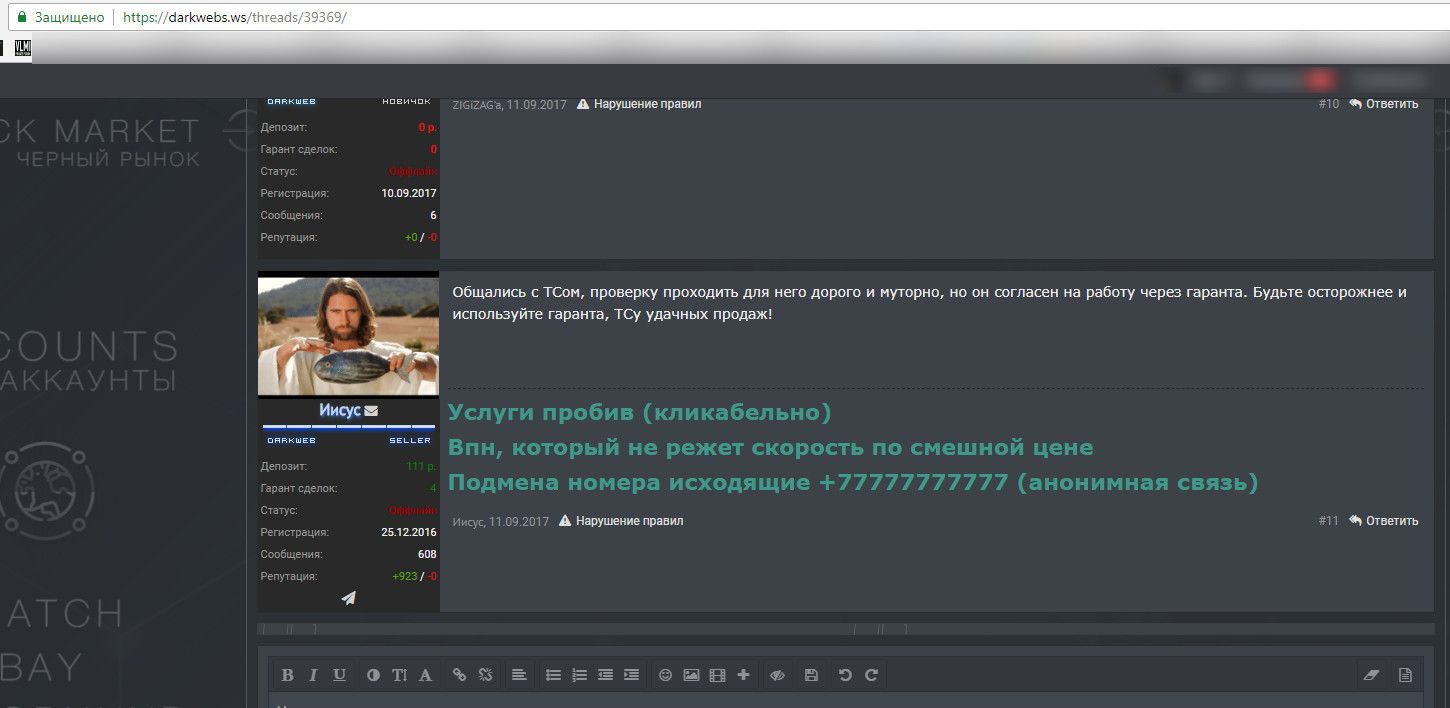Open the font size dropdown
The width and height of the screenshot is (1450, 708).
(x=399, y=675)
